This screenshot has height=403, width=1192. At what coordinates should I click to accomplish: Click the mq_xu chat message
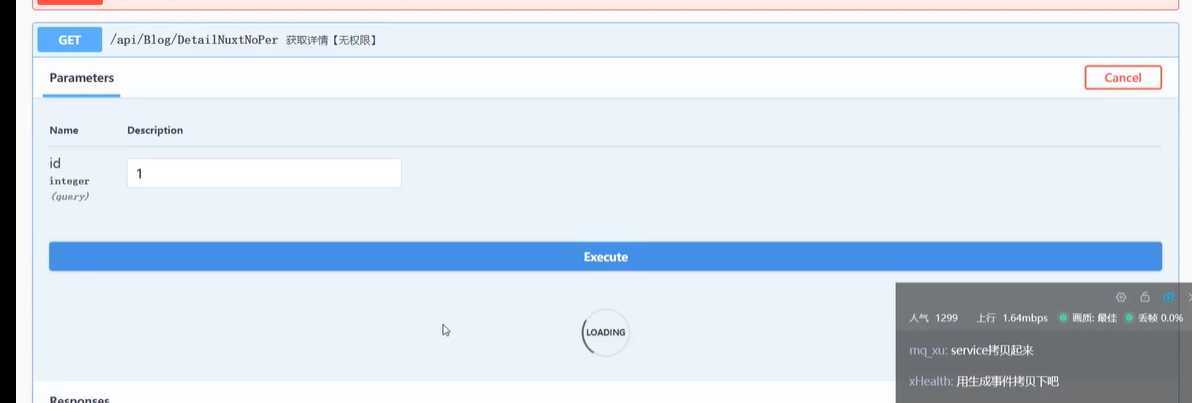(x=970, y=350)
